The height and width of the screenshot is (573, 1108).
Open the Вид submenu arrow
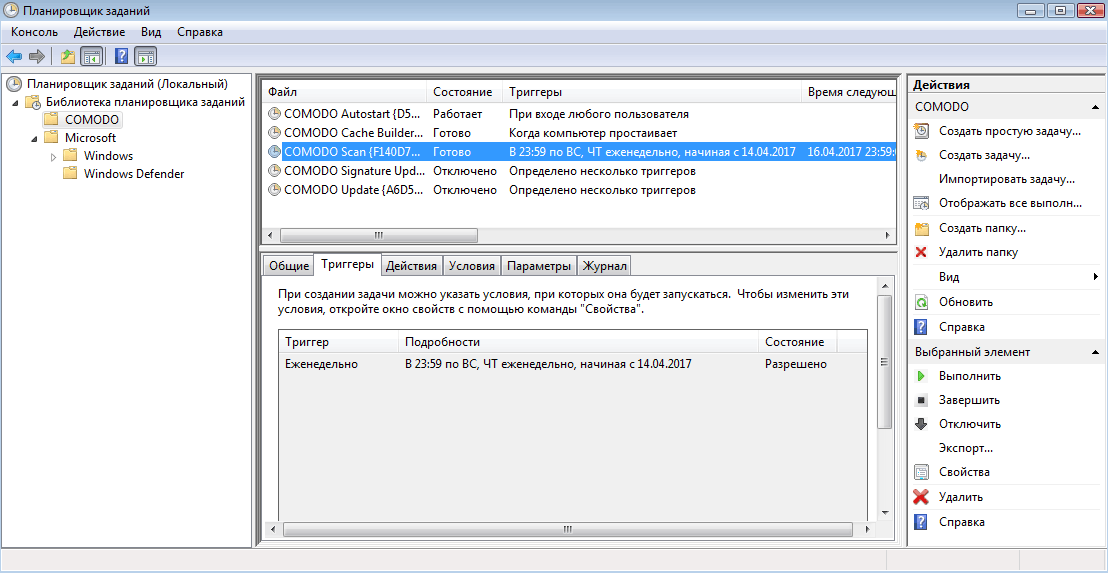pyautogui.click(x=1095, y=276)
